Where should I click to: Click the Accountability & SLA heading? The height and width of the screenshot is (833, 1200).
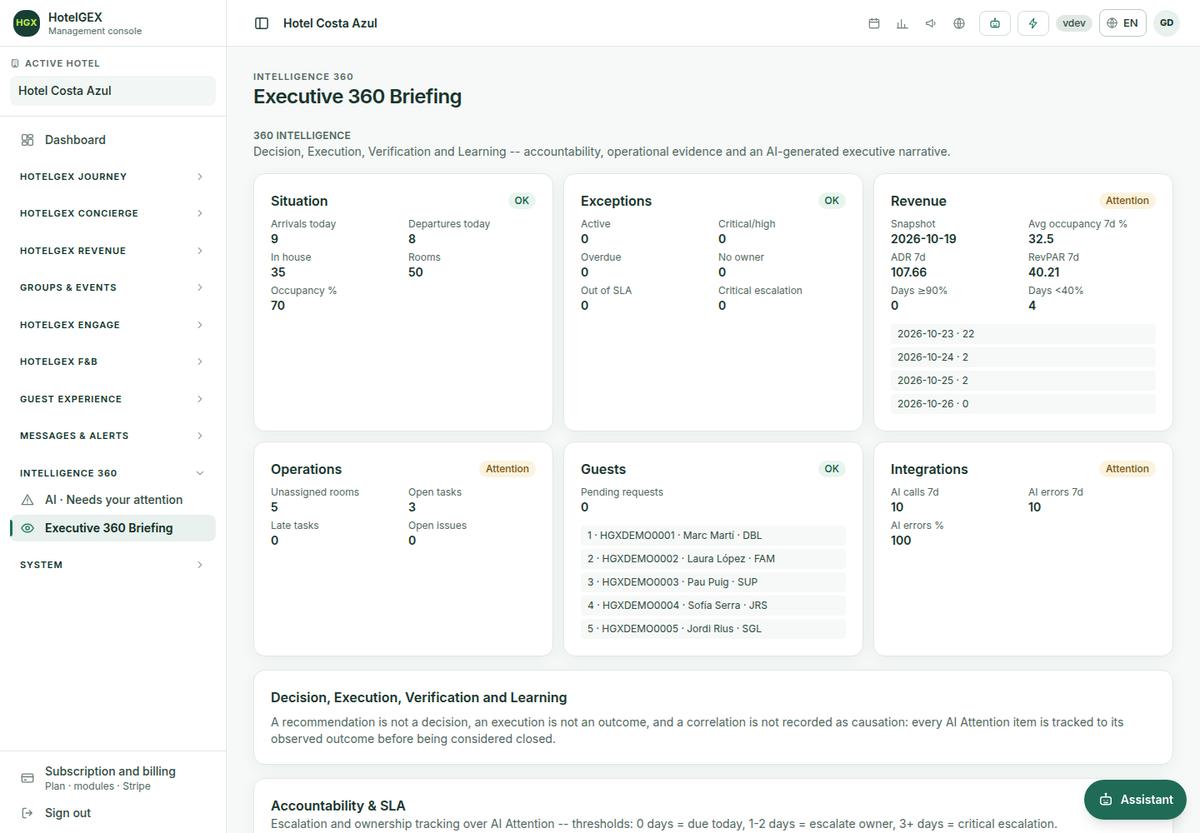click(338, 806)
